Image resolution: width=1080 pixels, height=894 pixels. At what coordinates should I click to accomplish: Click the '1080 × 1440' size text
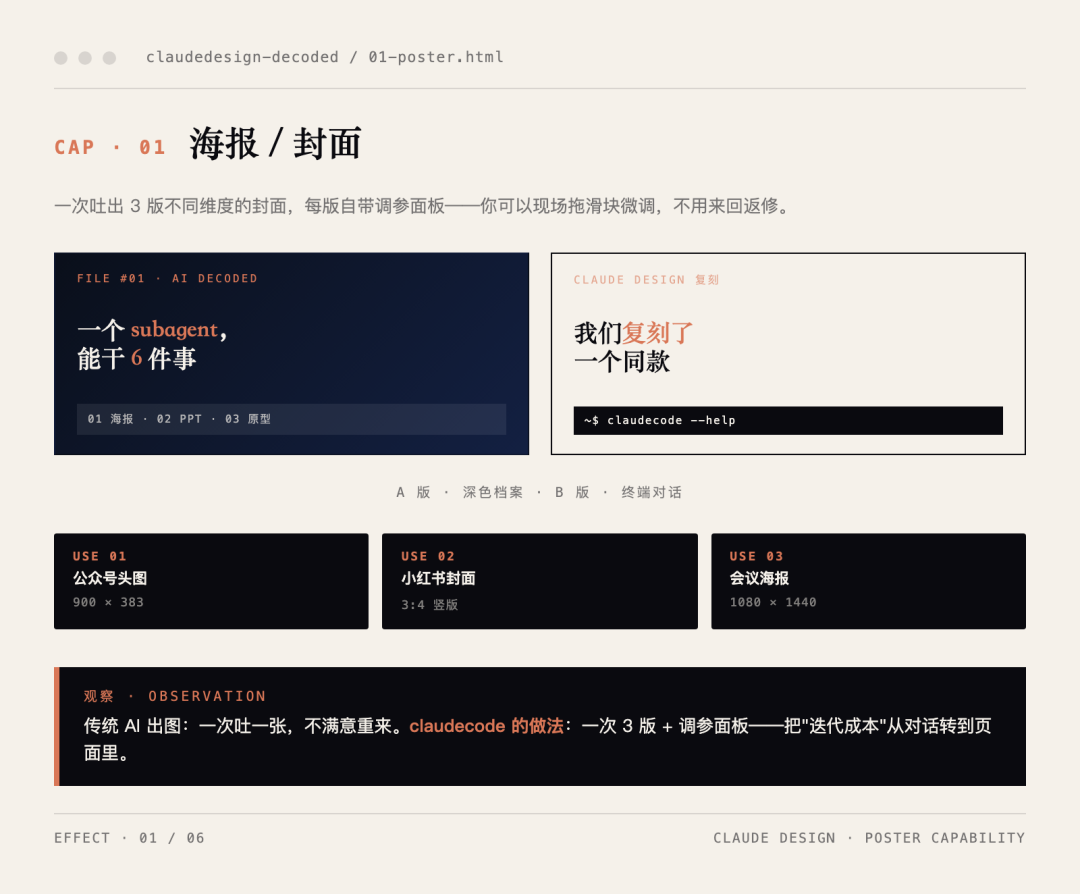(x=773, y=602)
